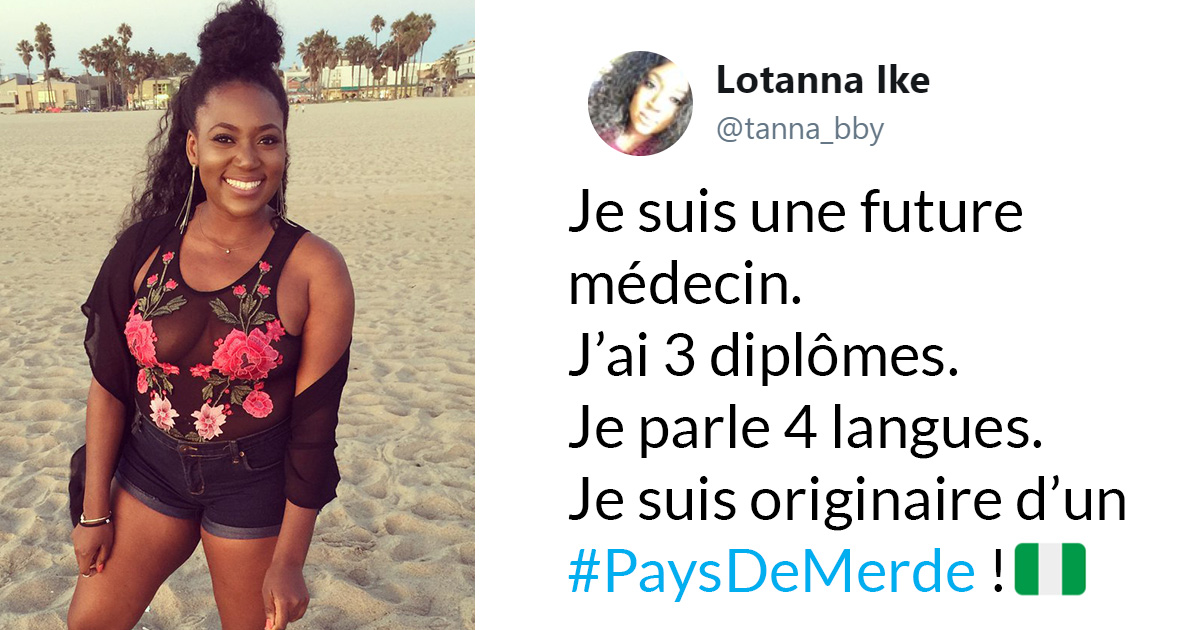Click the curly hair bun in photo

click(240, 38)
